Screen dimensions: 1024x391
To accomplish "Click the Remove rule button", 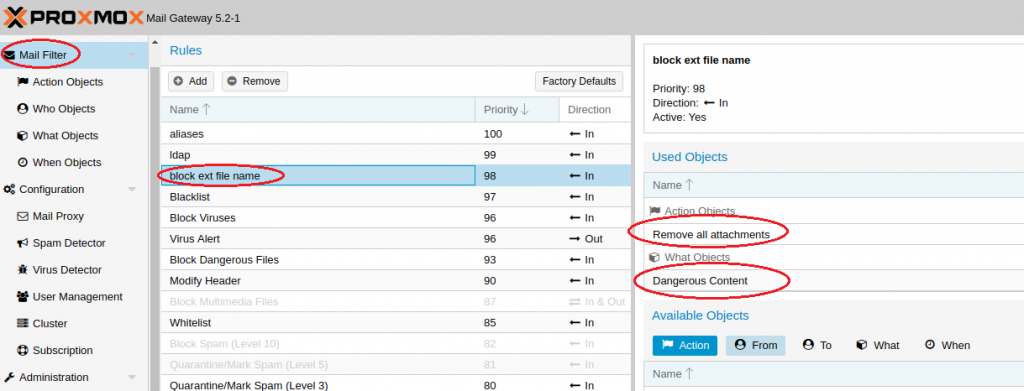I will [255, 81].
